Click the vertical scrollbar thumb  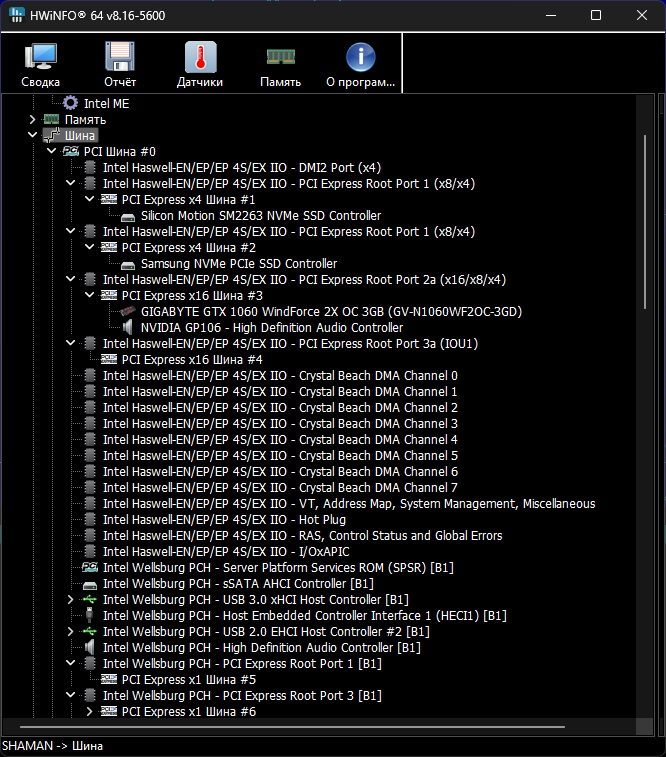(x=645, y=222)
